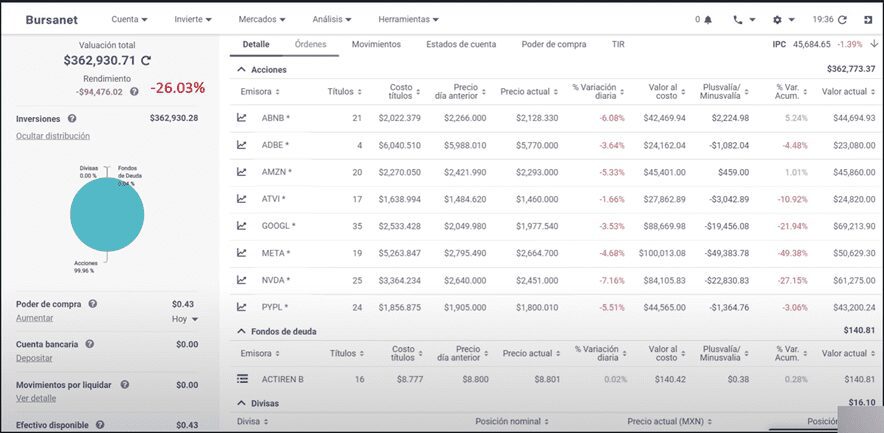The height and width of the screenshot is (433, 884).
Task: Switch to the Órdenes tab
Action: [x=310, y=44]
